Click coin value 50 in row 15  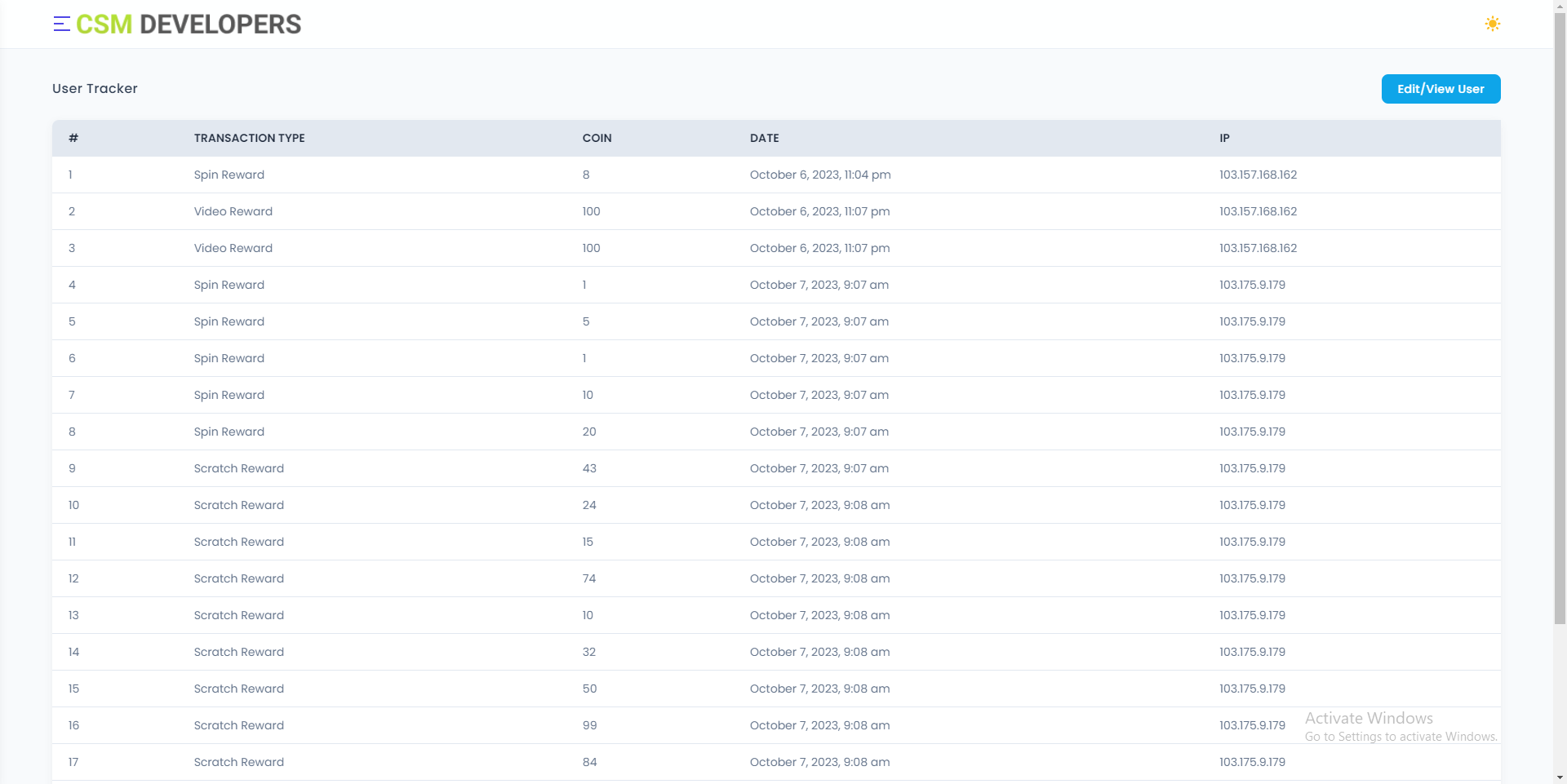coord(589,689)
